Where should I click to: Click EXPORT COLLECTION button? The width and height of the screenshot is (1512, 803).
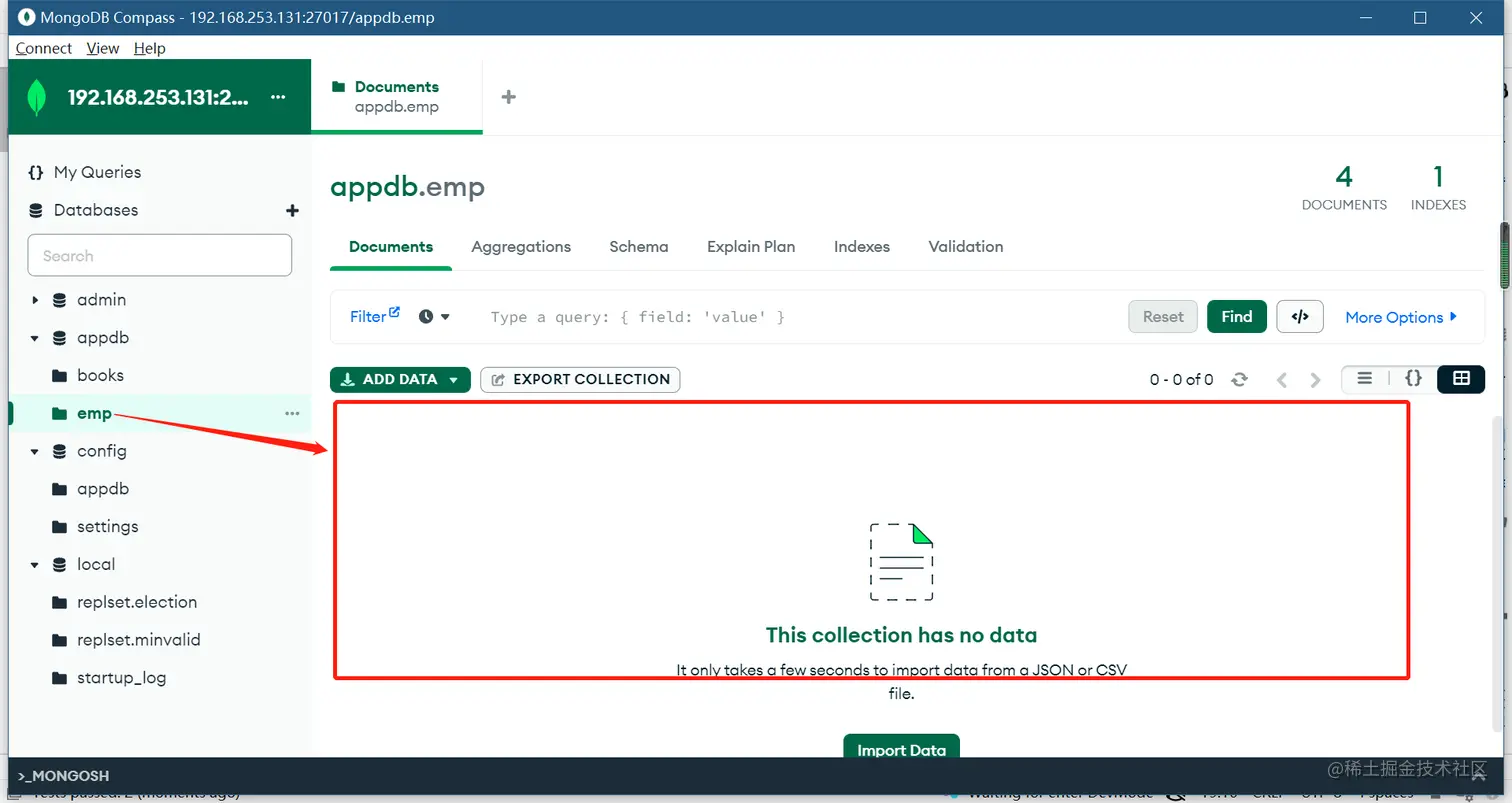[x=580, y=379]
